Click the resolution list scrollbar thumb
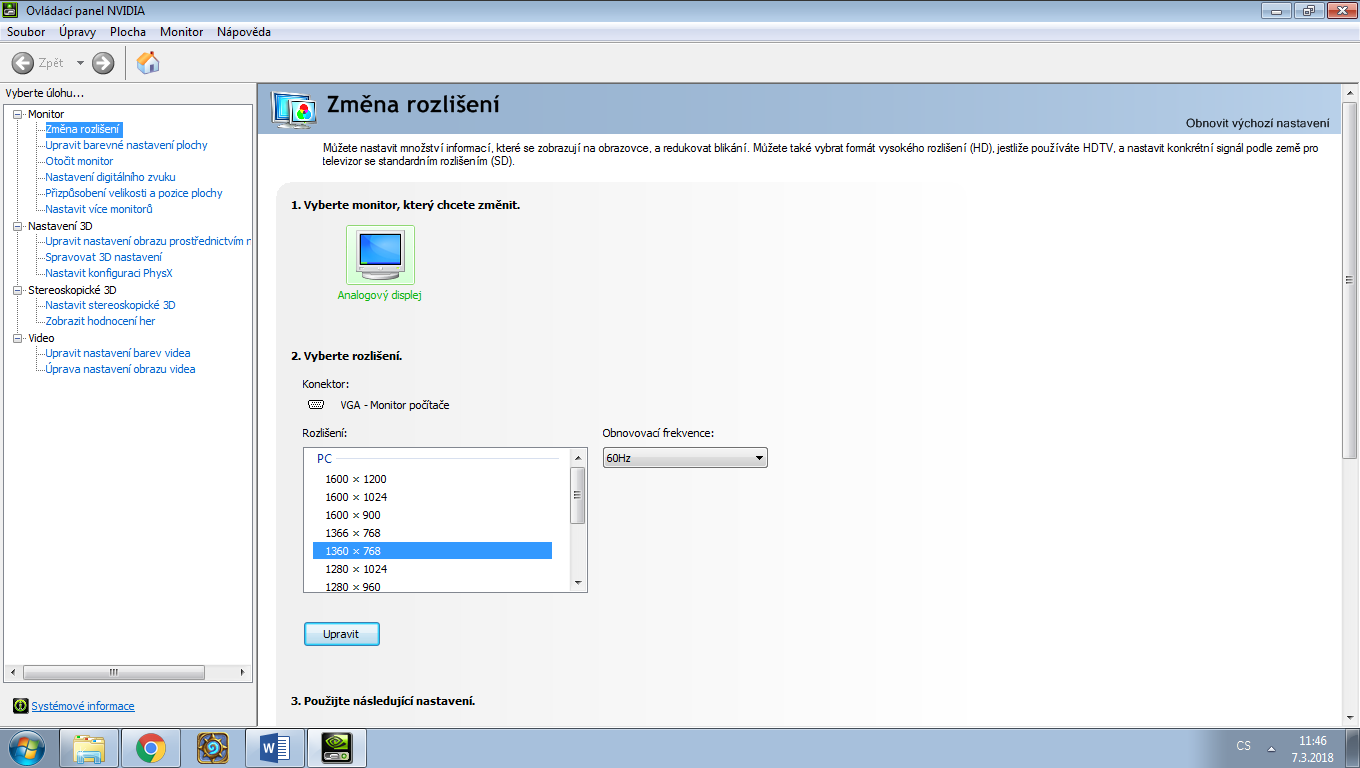 click(x=577, y=495)
